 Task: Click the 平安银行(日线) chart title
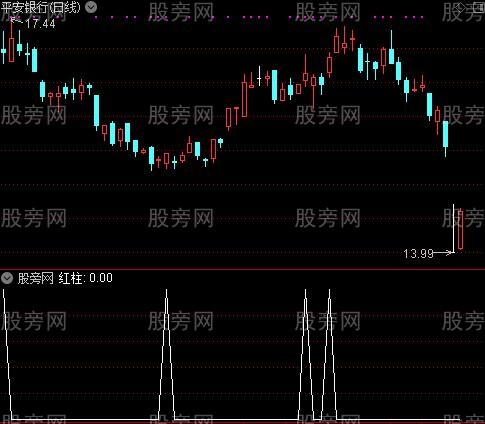(41, 7)
